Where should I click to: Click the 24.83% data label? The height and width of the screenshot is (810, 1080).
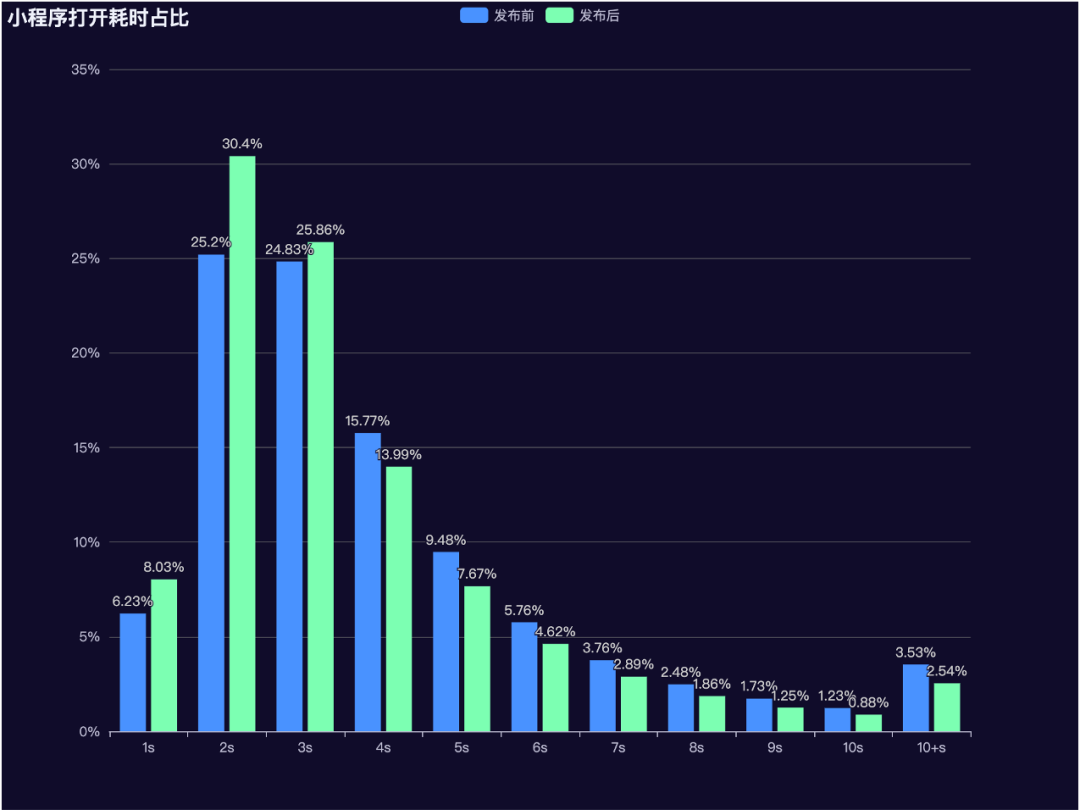(289, 249)
